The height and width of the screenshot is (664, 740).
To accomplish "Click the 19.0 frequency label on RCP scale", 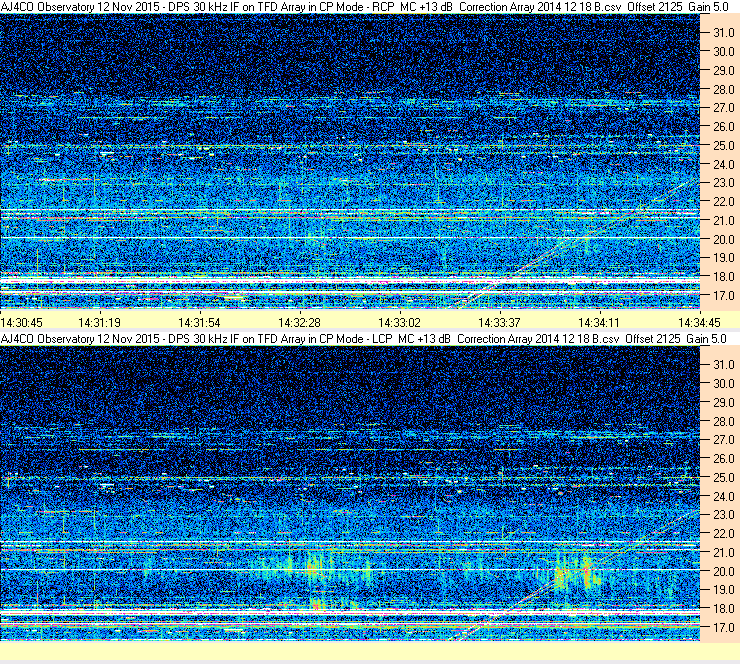I will pos(723,258).
